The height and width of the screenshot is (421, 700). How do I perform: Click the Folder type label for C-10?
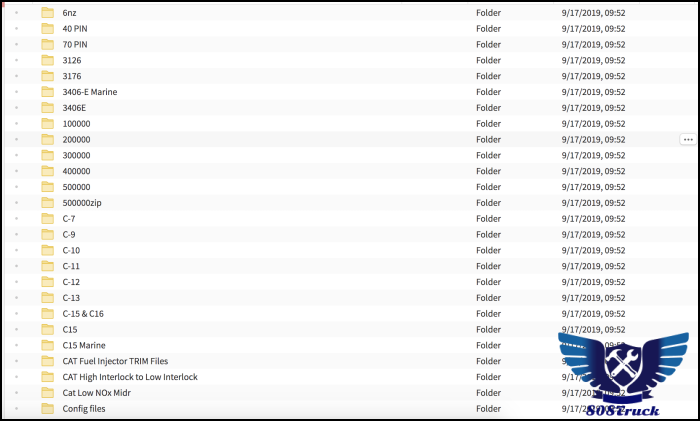point(488,250)
